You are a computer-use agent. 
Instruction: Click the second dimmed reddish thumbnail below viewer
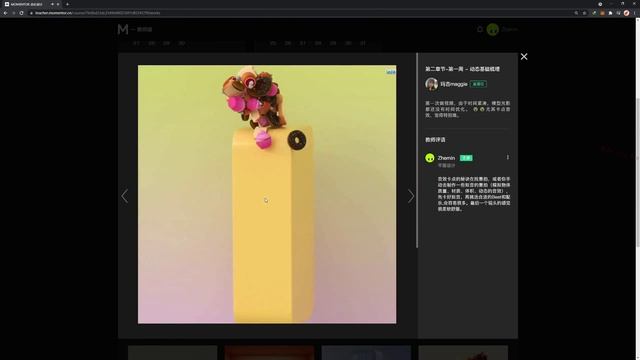[269, 353]
